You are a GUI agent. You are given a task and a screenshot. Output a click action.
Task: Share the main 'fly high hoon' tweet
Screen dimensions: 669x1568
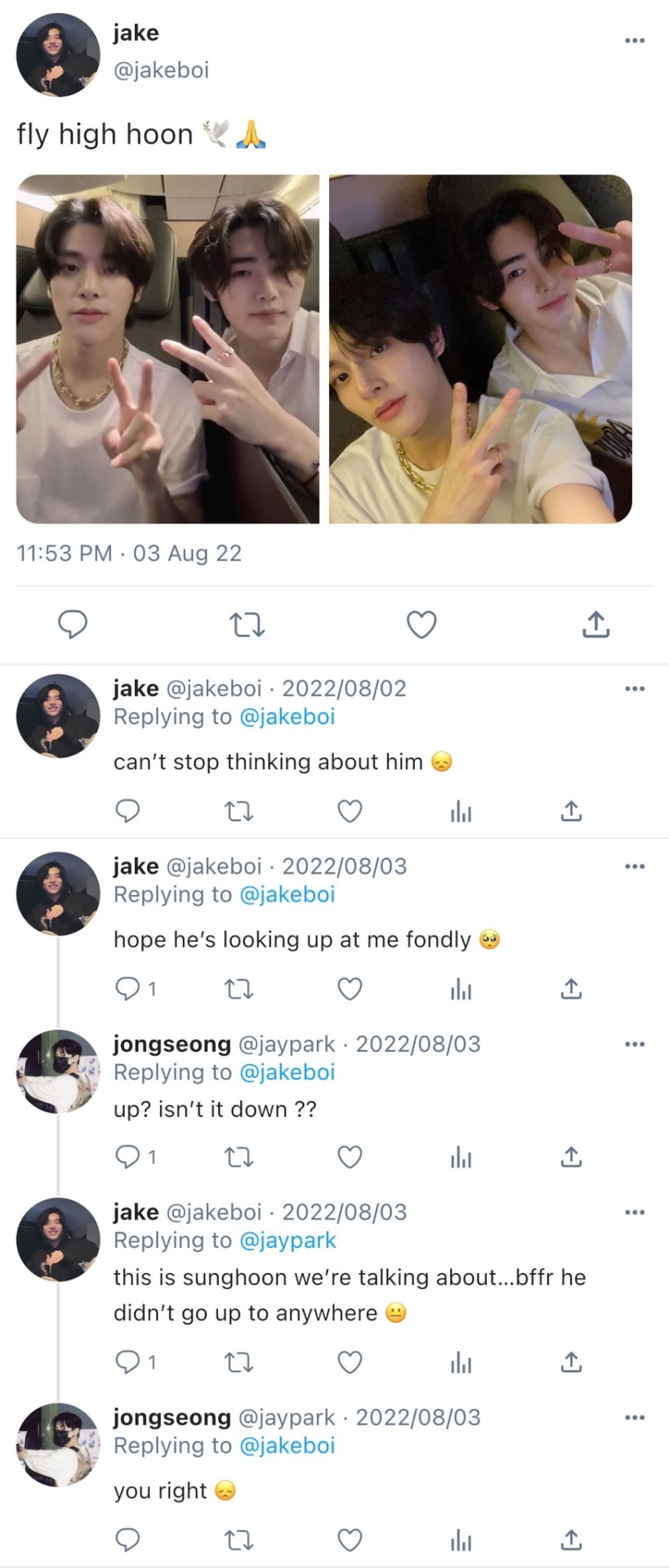596,625
